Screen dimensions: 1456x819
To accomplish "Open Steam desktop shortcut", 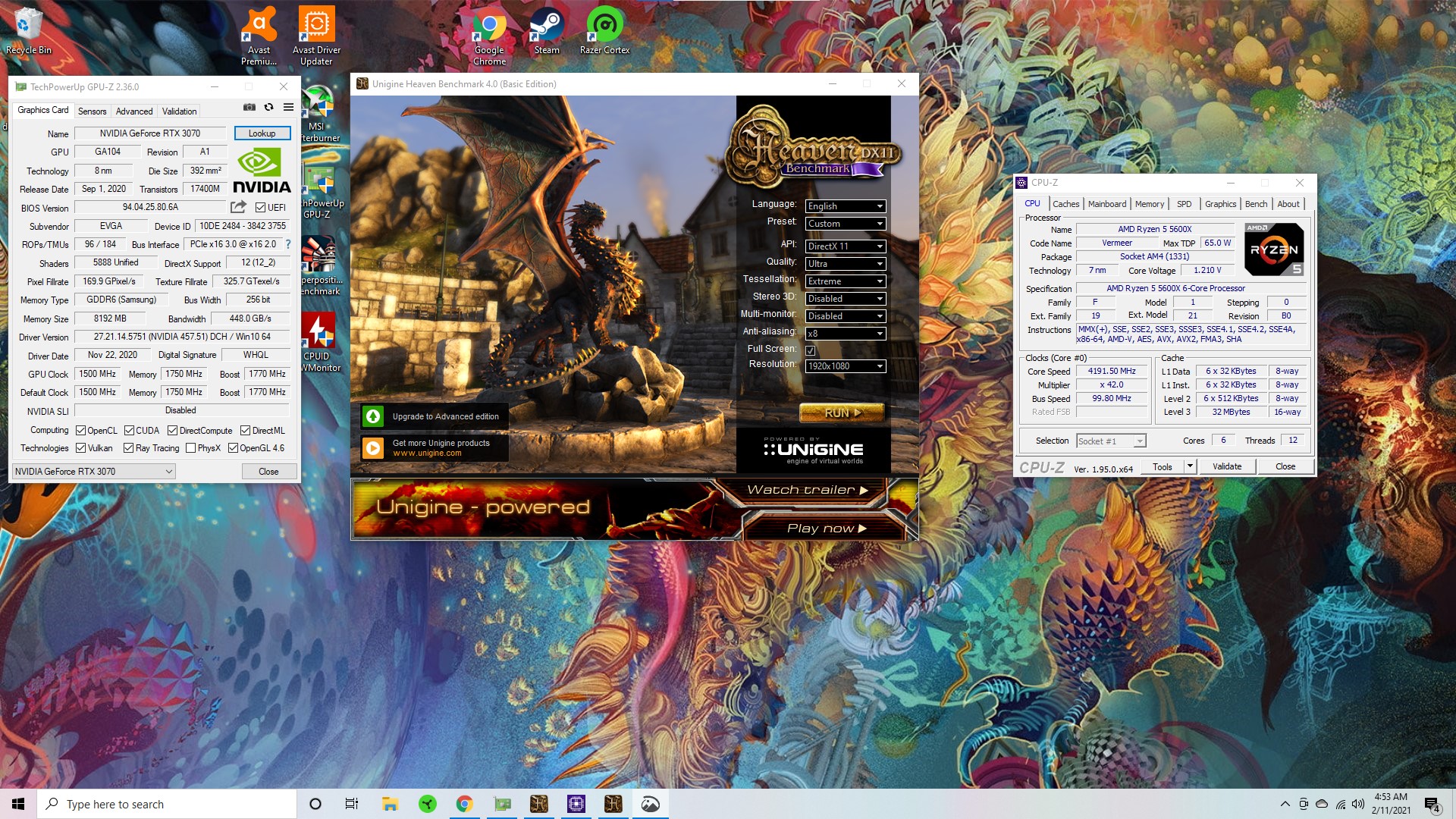I will (547, 30).
